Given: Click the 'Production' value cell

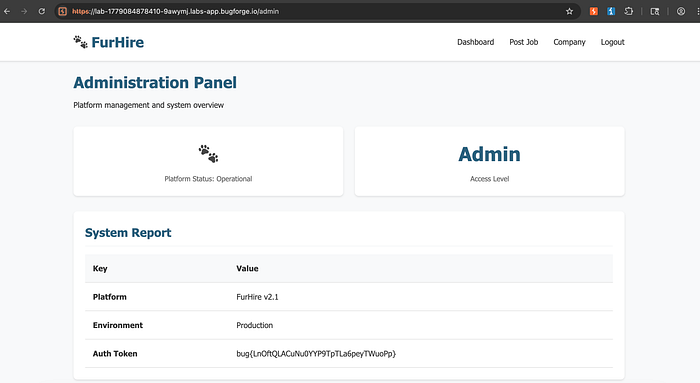Looking at the screenshot, I should click(254, 325).
